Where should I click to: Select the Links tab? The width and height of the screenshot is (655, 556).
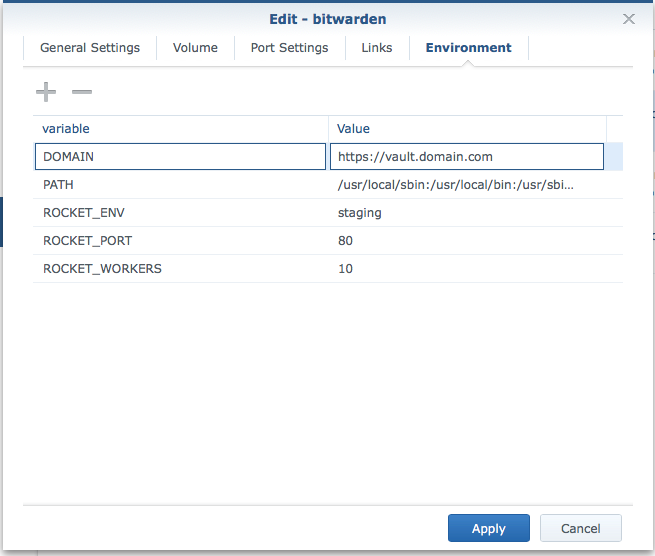click(377, 48)
